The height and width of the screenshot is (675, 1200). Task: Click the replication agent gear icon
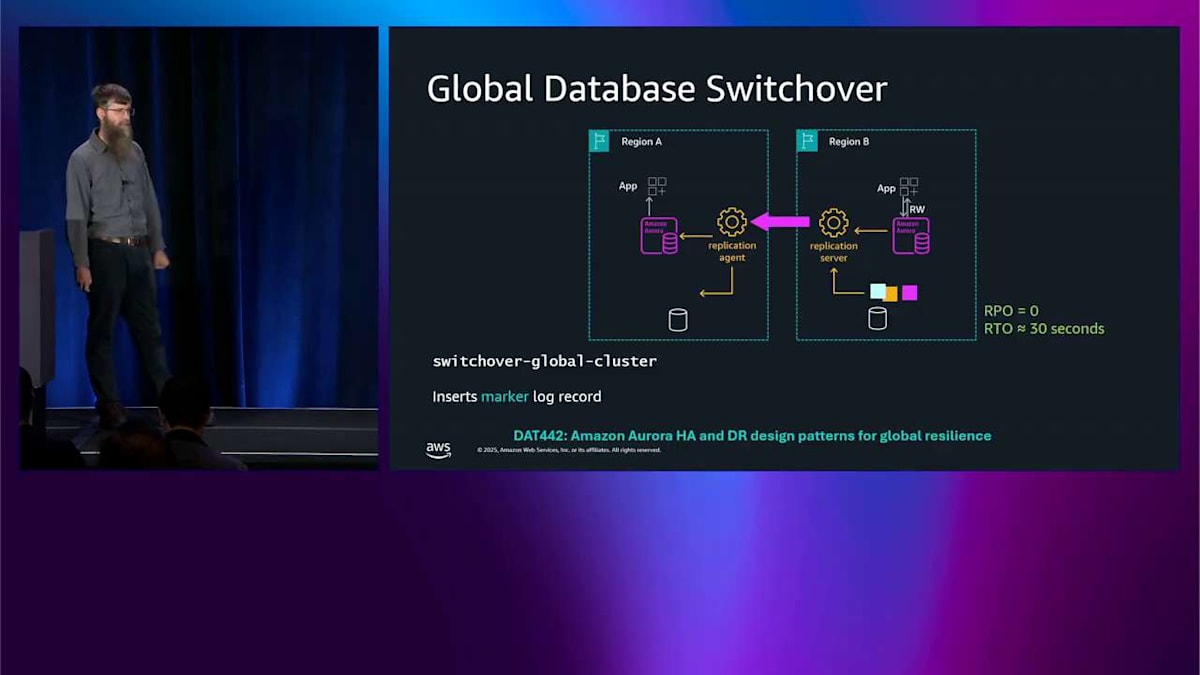(732, 222)
